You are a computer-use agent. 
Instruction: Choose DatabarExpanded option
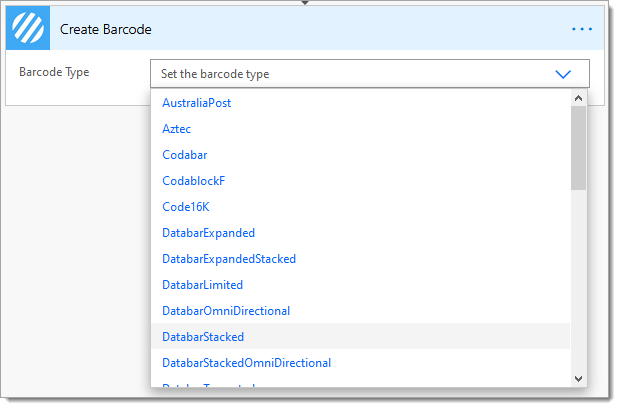tap(208, 233)
